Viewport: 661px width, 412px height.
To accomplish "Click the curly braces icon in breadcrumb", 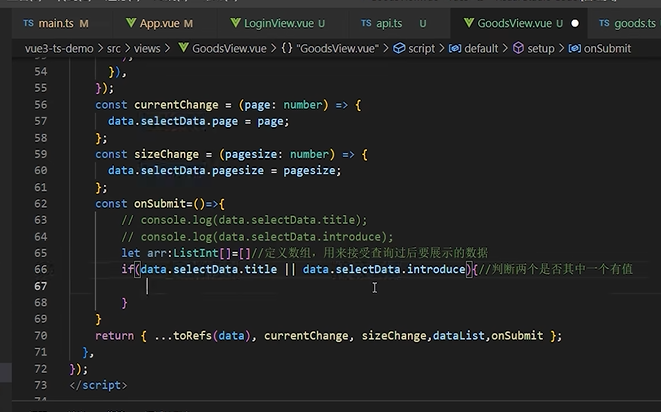I will point(287,48).
